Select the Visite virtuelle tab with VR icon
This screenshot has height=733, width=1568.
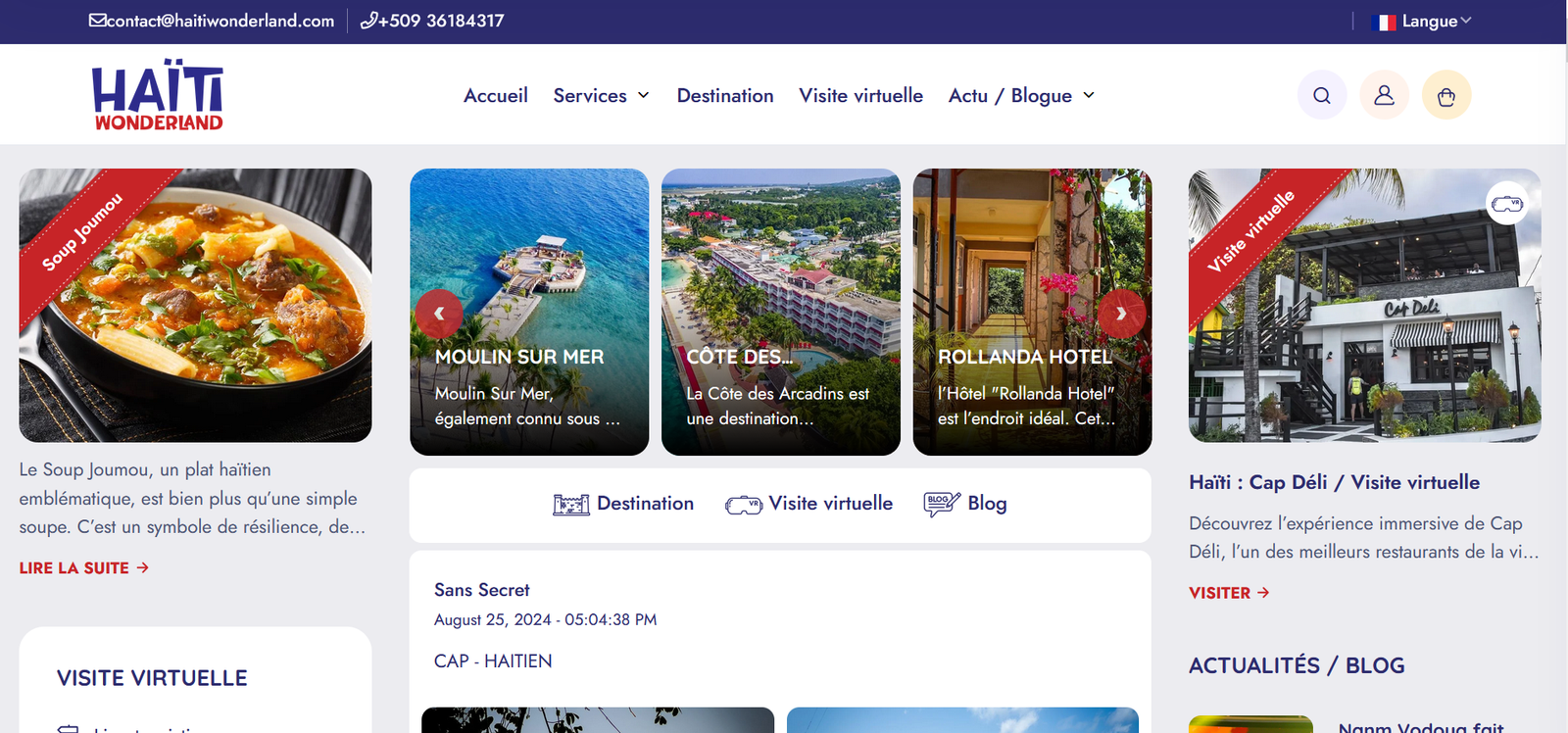point(809,504)
